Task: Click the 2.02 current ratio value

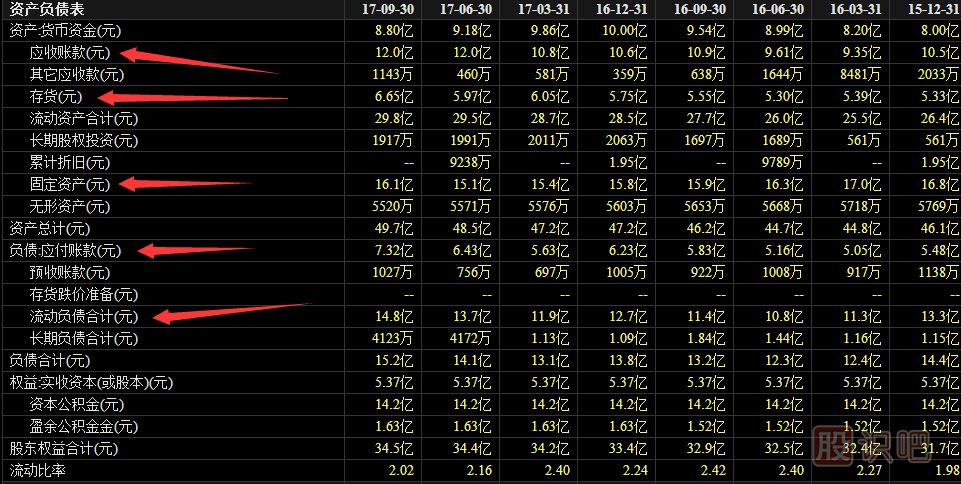Action: pyautogui.click(x=398, y=470)
